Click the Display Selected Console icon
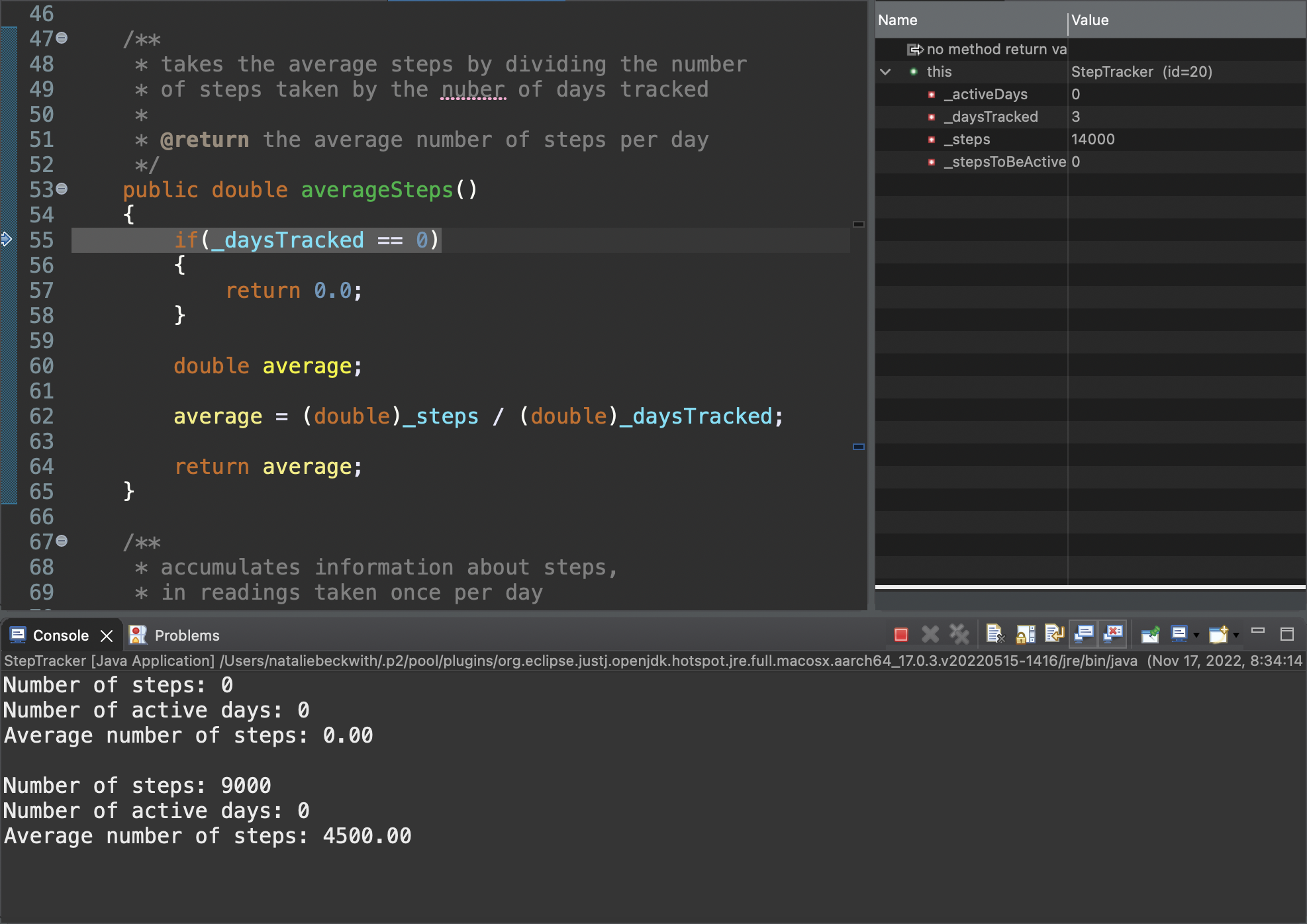This screenshot has width=1307, height=924. (x=1179, y=635)
